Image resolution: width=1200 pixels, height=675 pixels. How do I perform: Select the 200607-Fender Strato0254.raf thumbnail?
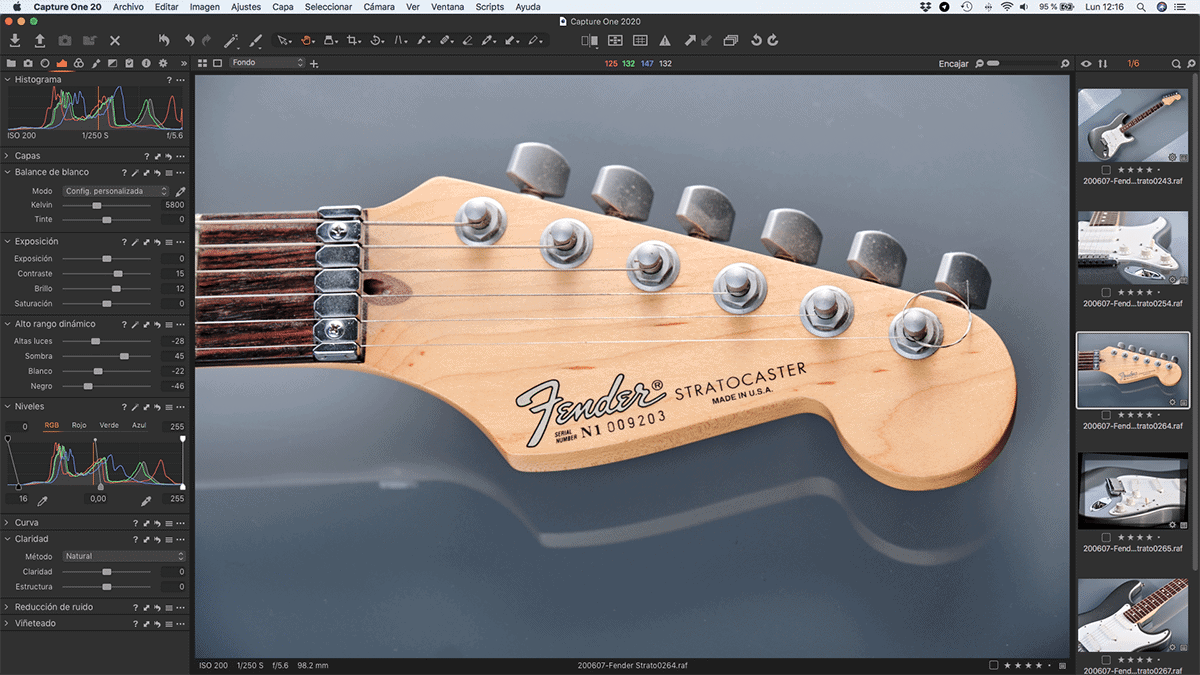1132,247
